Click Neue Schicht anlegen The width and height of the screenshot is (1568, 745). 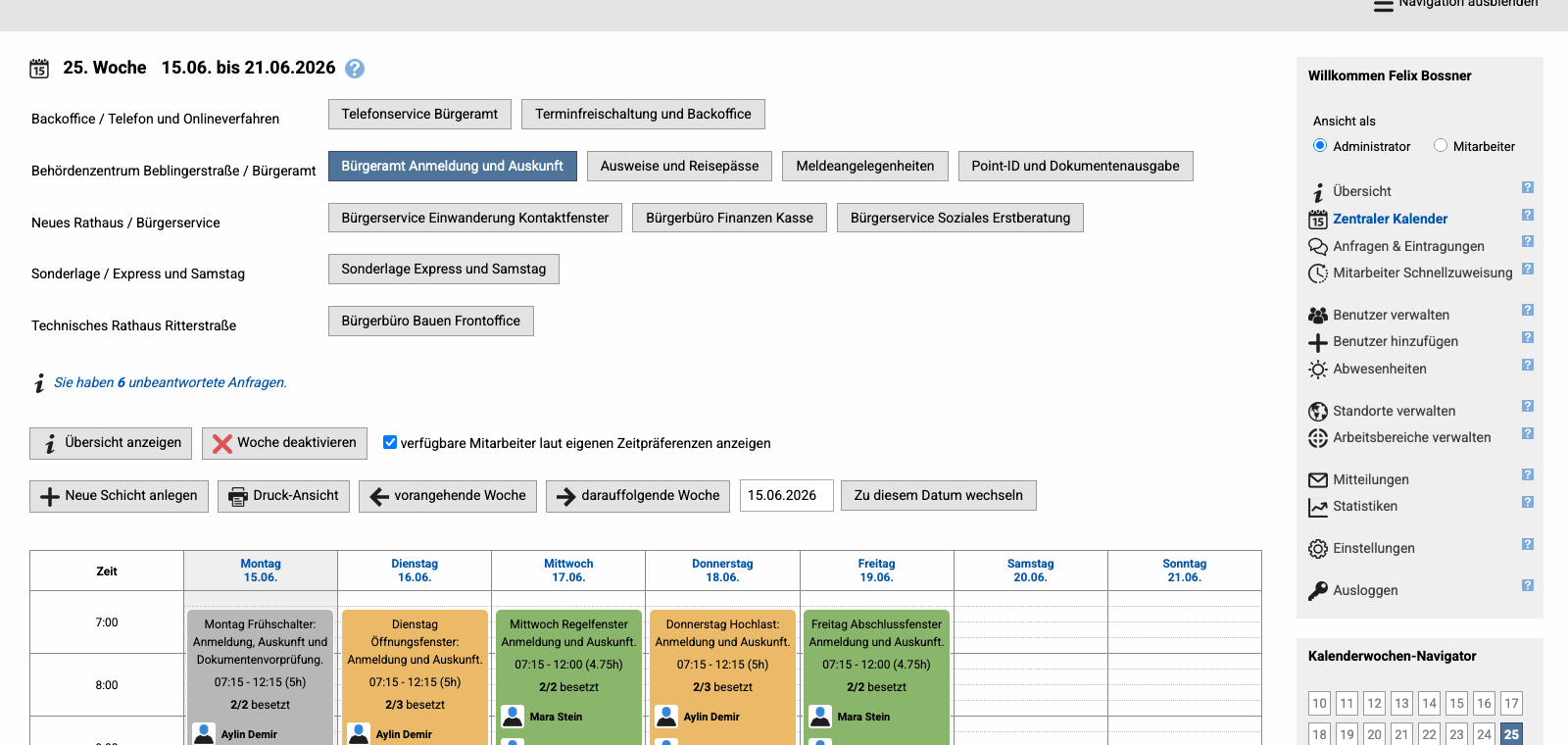point(119,496)
